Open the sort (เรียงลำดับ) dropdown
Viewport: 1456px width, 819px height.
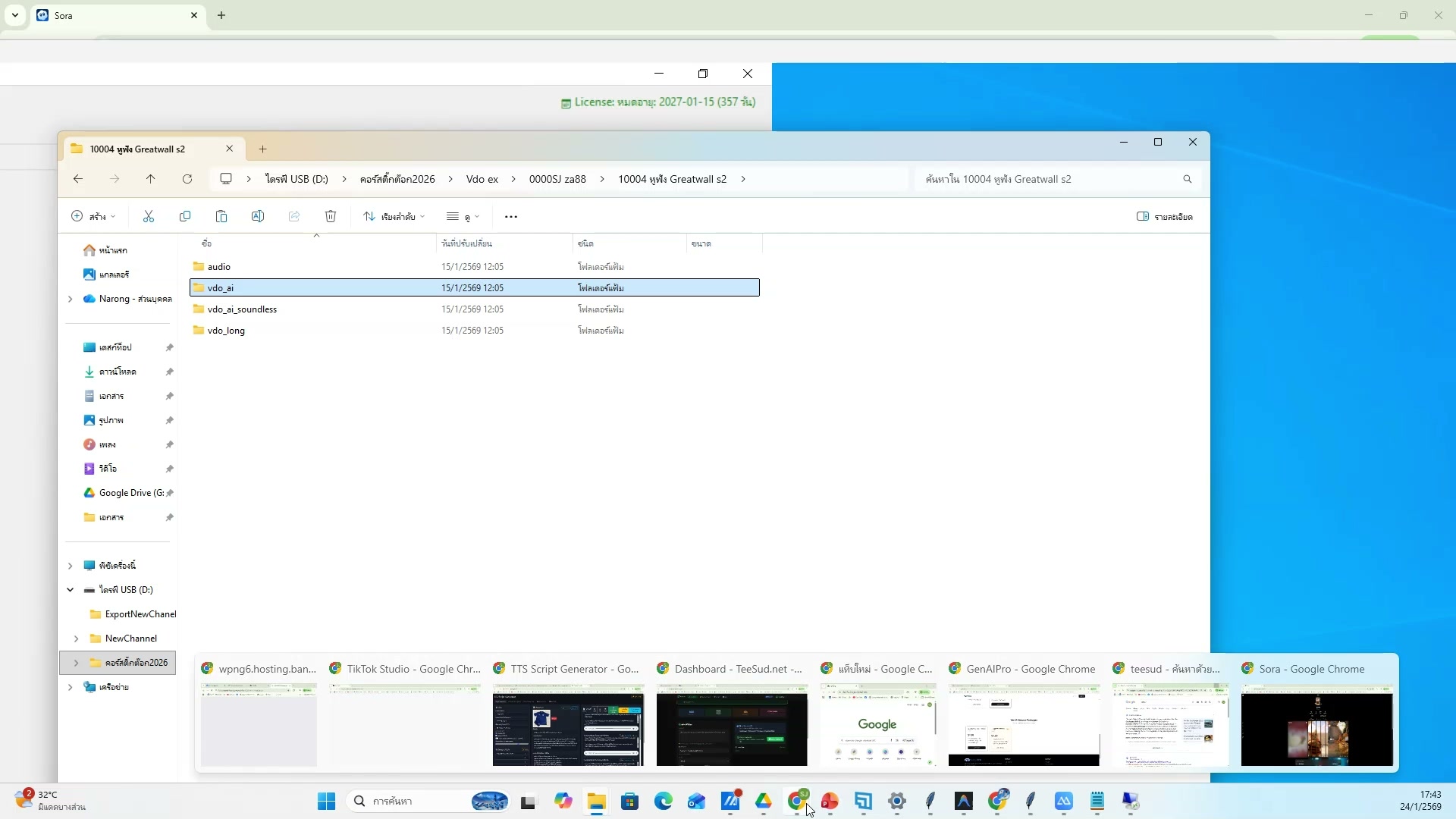coord(394,217)
